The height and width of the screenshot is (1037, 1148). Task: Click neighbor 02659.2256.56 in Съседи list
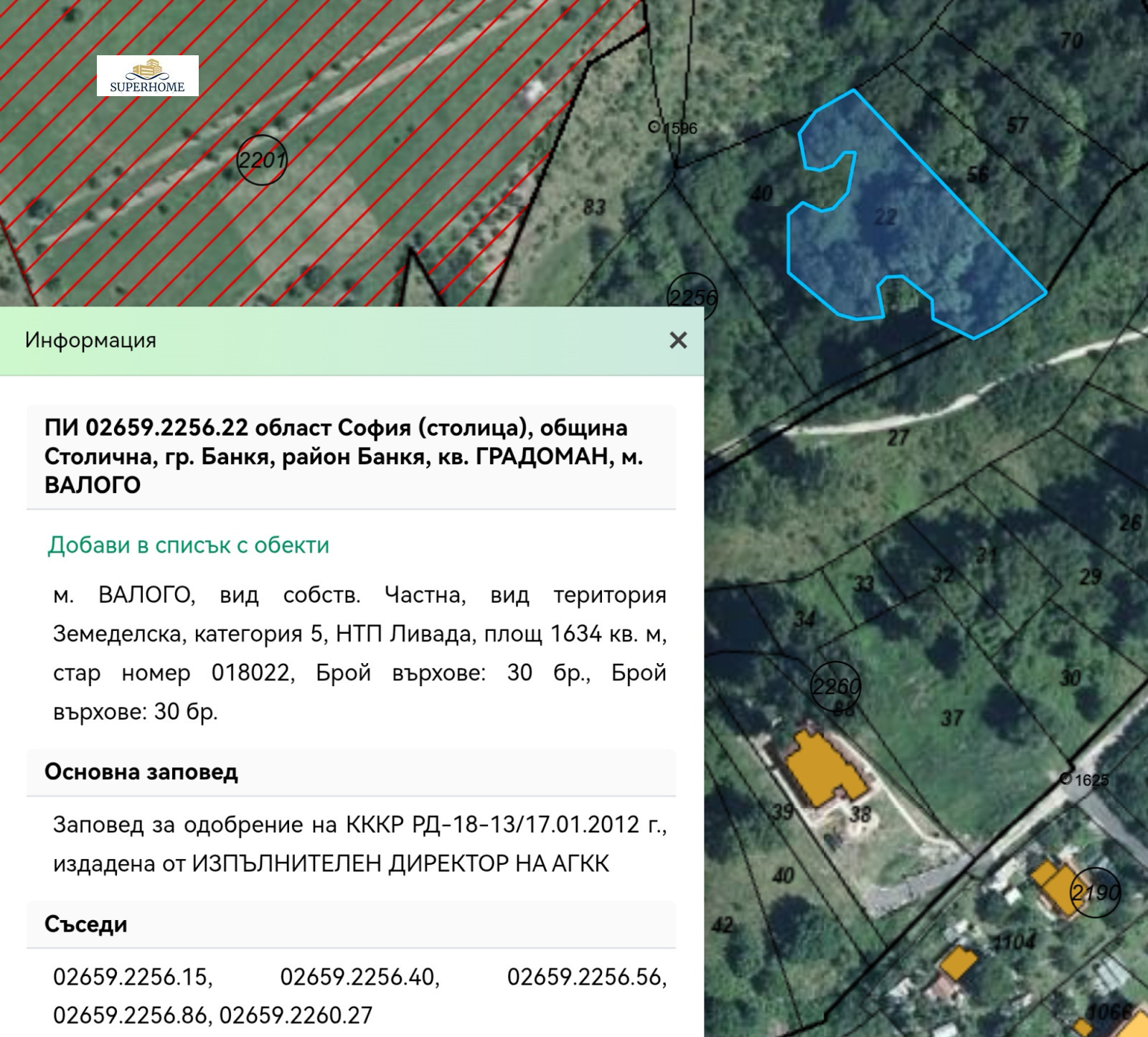(x=587, y=977)
